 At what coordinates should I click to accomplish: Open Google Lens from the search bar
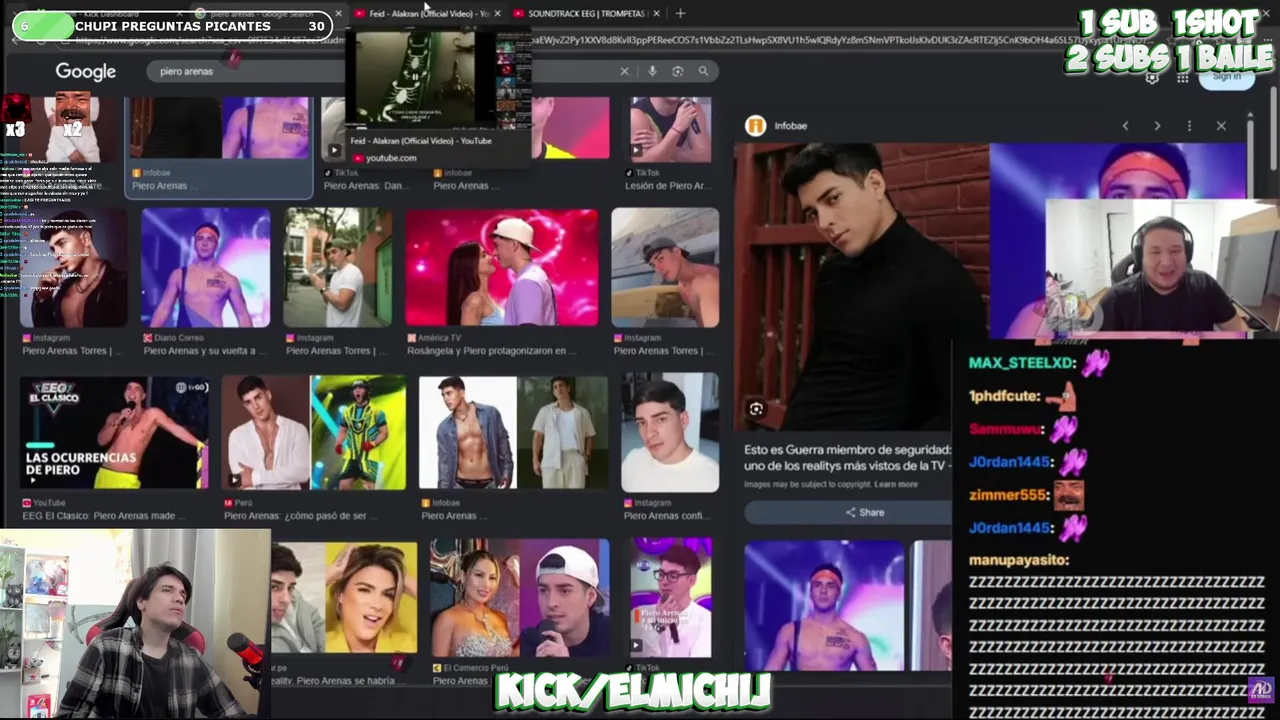coord(677,71)
